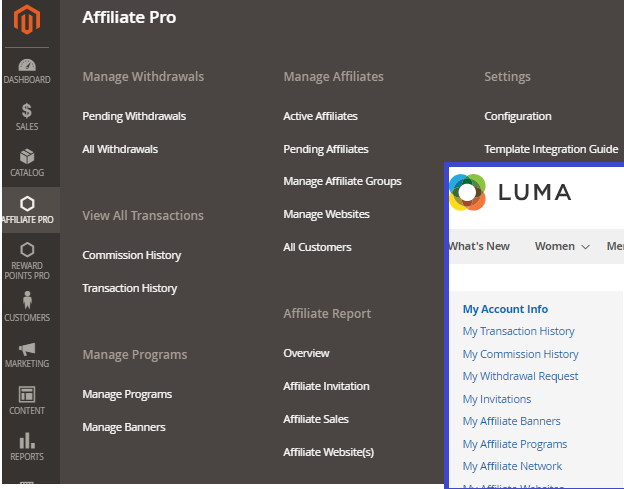Click the Manage Affiliates heading
The width and height of the screenshot is (624, 489).
[333, 76]
